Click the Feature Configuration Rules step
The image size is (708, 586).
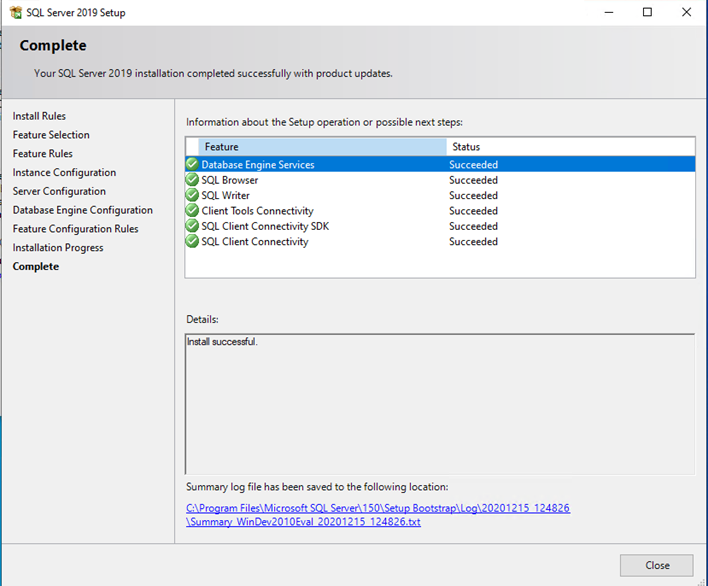(x=75, y=229)
